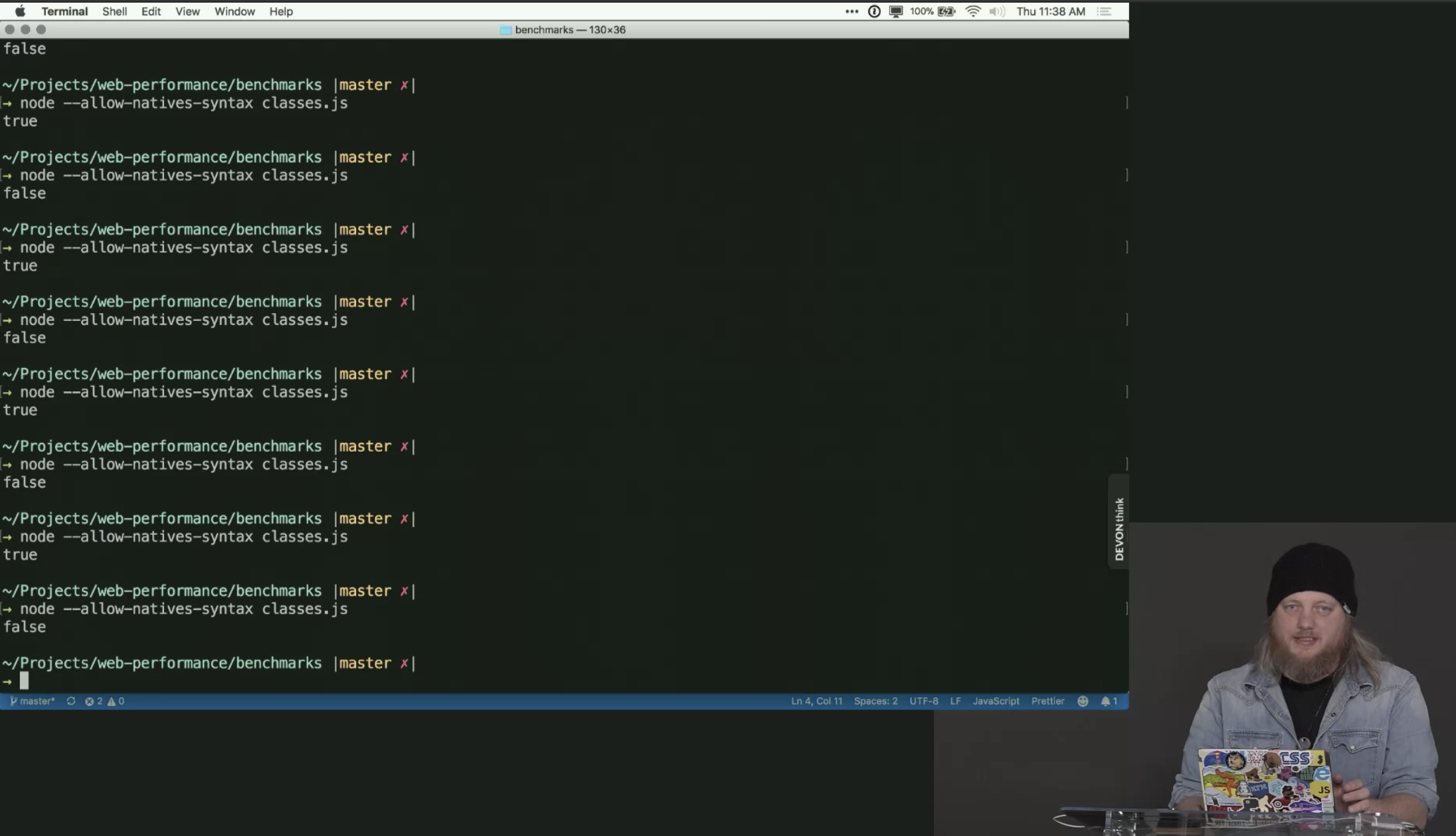Open the Wi-Fi menu
The image size is (1456, 836).
click(x=973, y=11)
